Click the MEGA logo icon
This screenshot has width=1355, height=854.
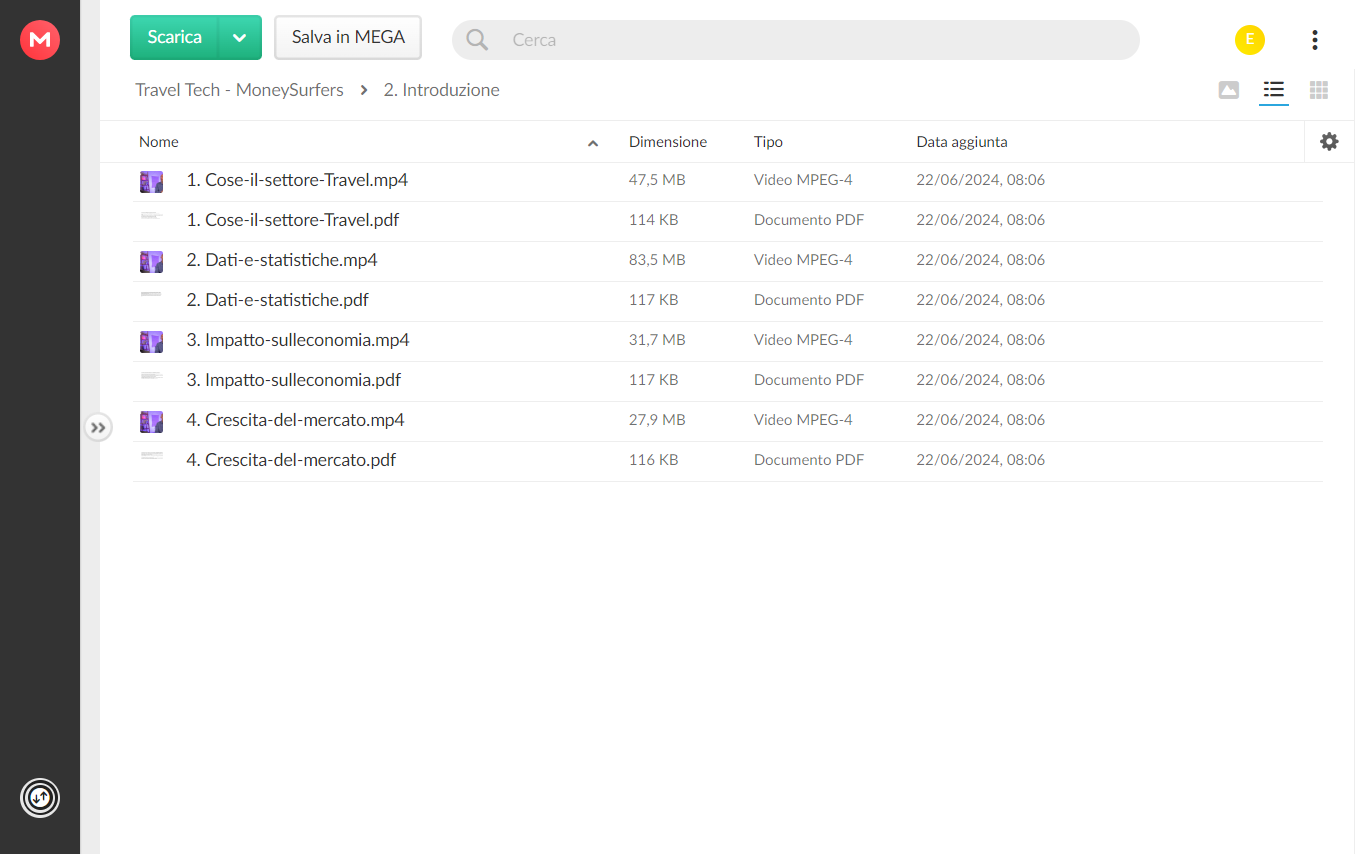(x=40, y=40)
